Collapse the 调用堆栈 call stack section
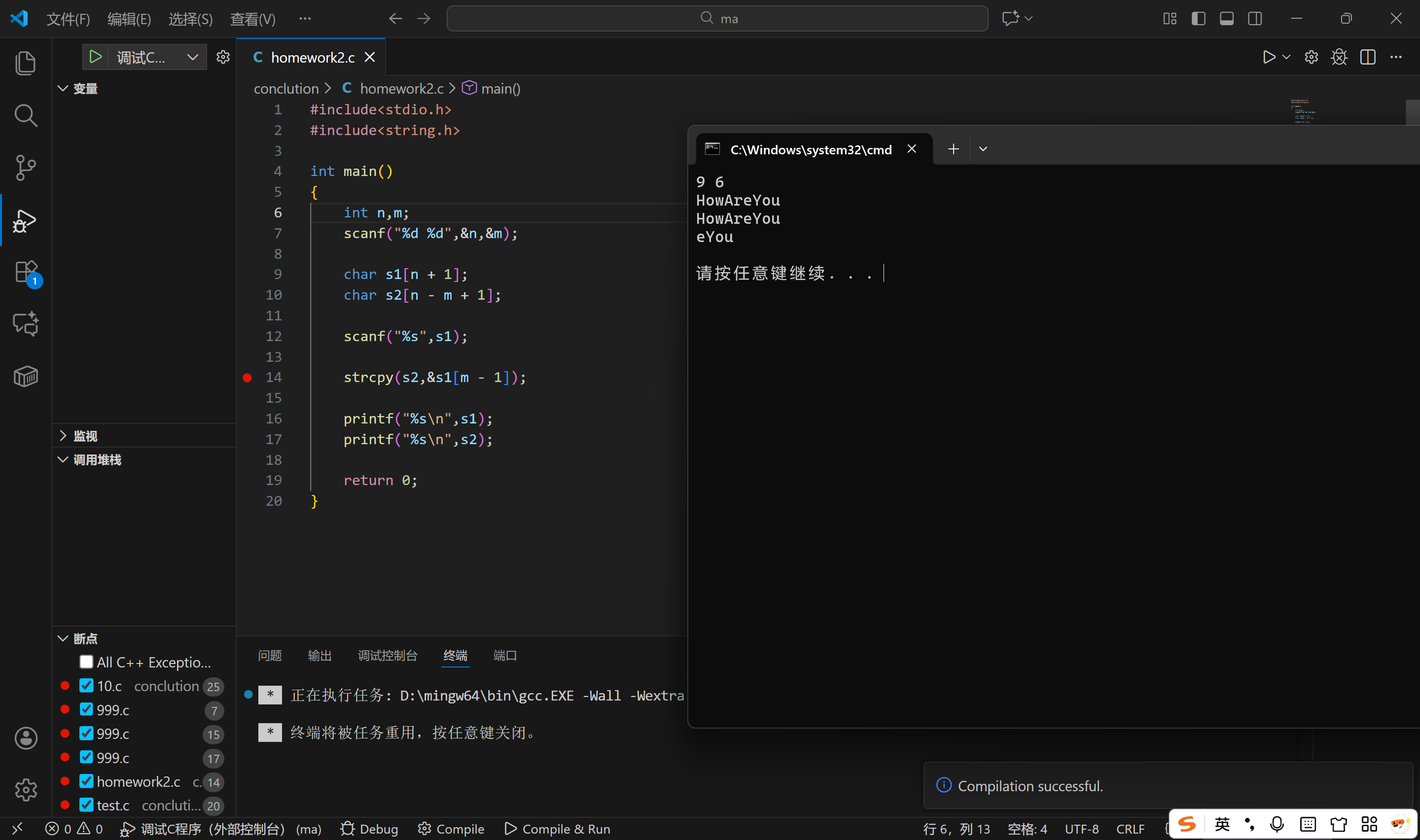Image resolution: width=1420 pixels, height=840 pixels. tap(97, 459)
